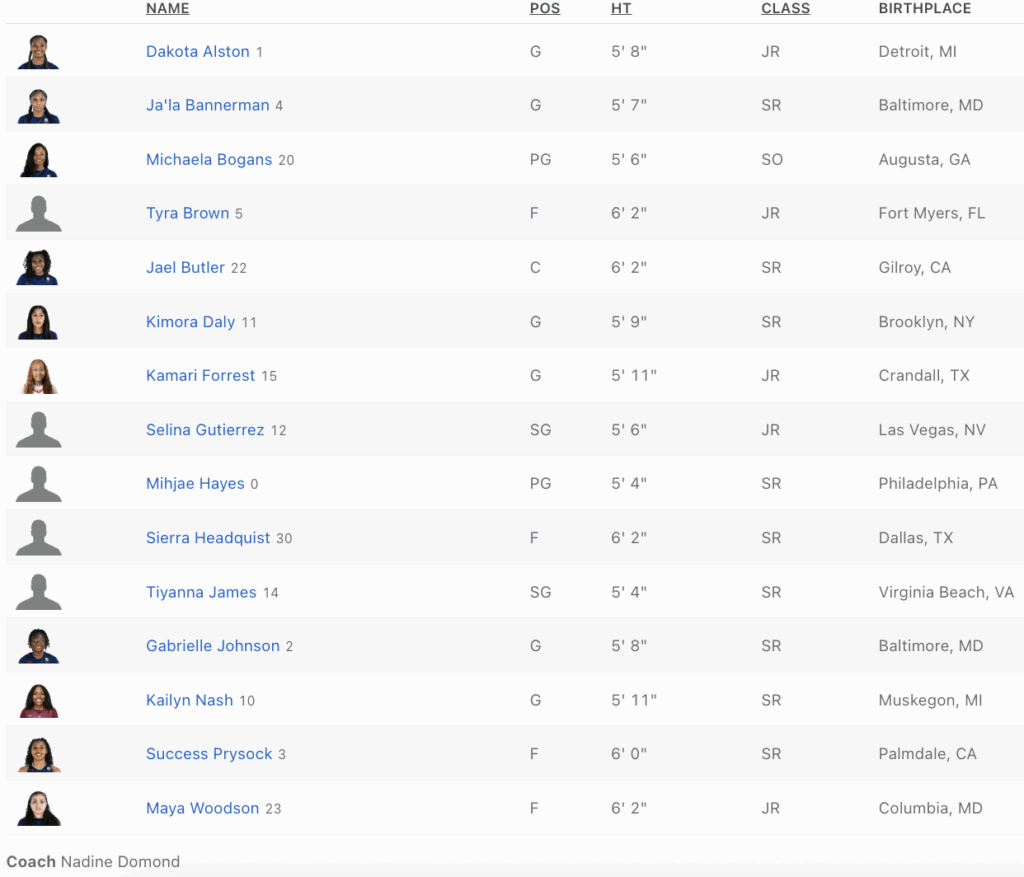
Task: Click Tyra Brown's placeholder avatar icon
Action: coord(39,214)
